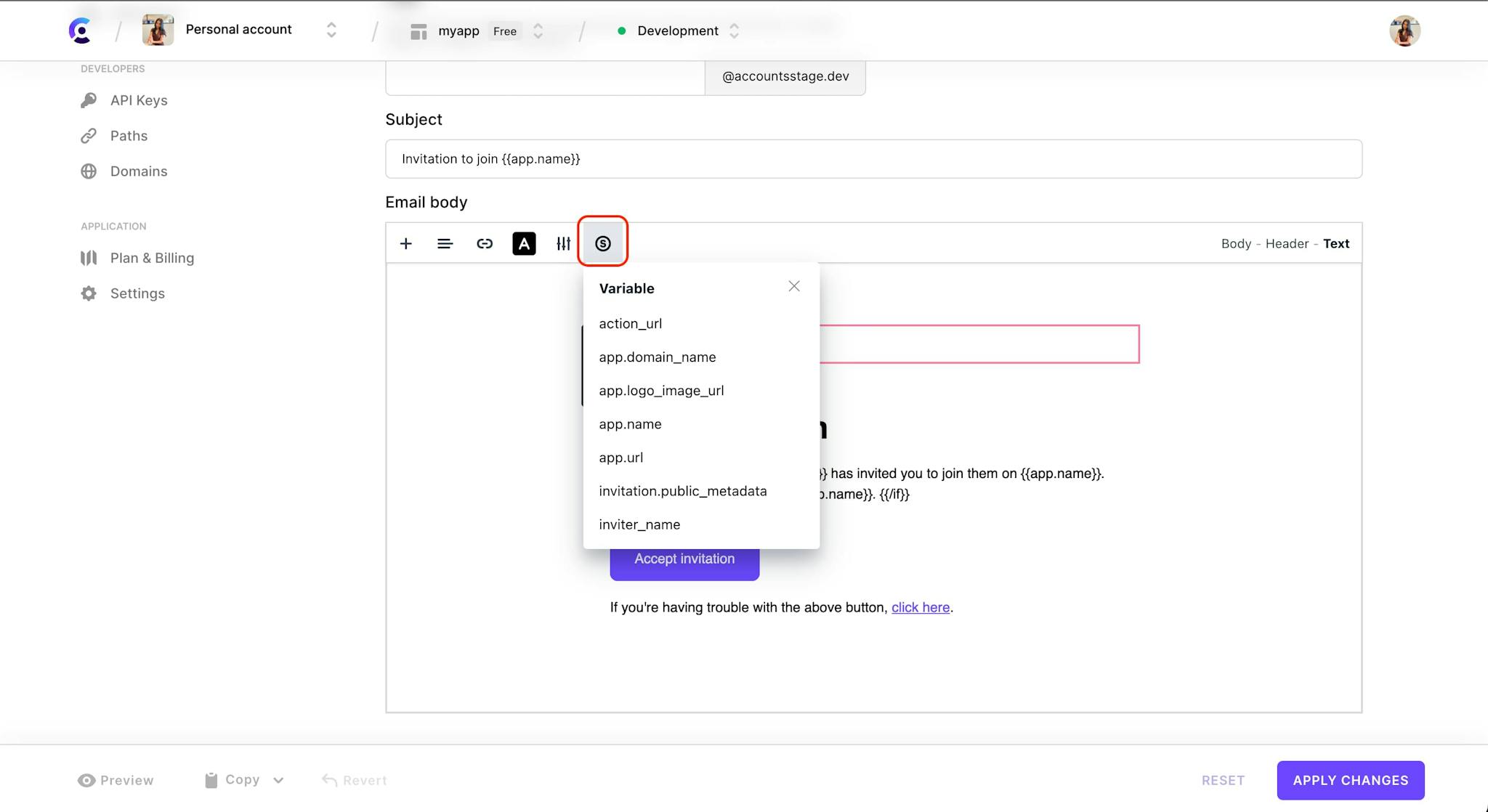Select invitation.public_metadata variable

683,490
